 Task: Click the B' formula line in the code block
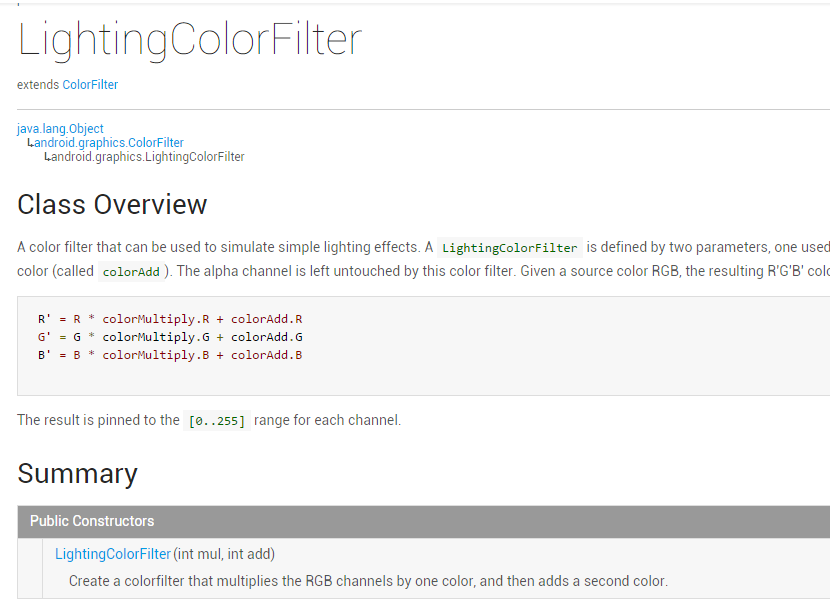170,355
